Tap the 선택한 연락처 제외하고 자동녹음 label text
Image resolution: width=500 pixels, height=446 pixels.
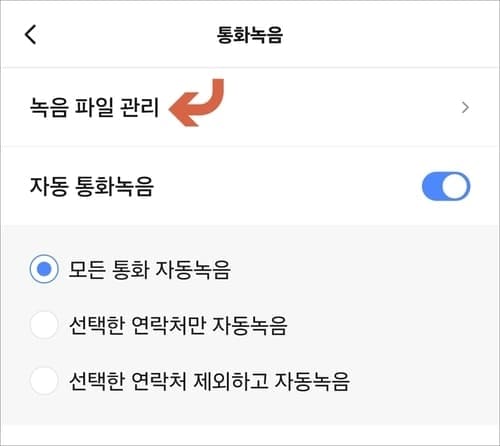[x=209, y=381]
